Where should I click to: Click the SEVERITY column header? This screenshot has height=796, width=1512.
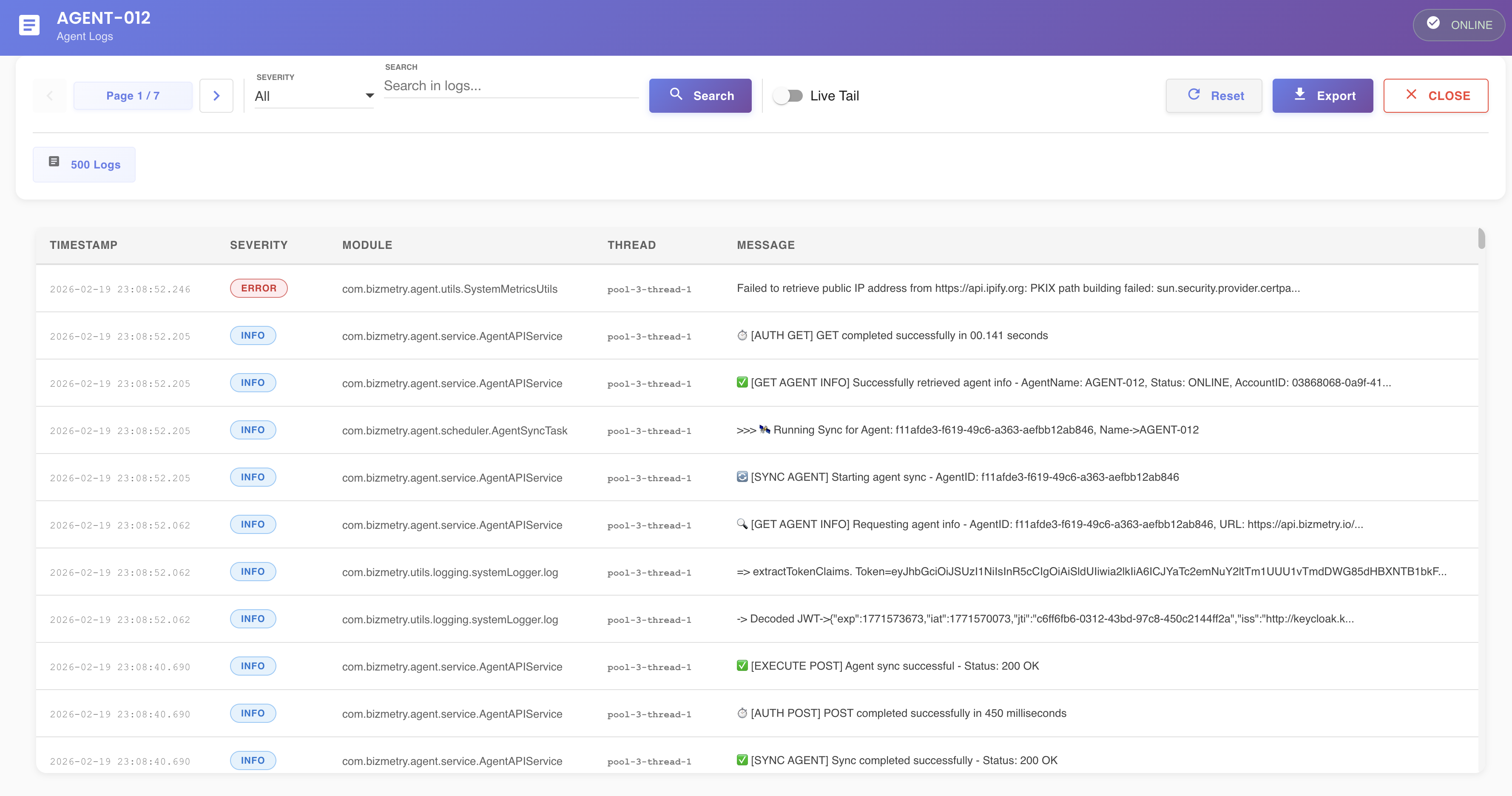click(258, 245)
